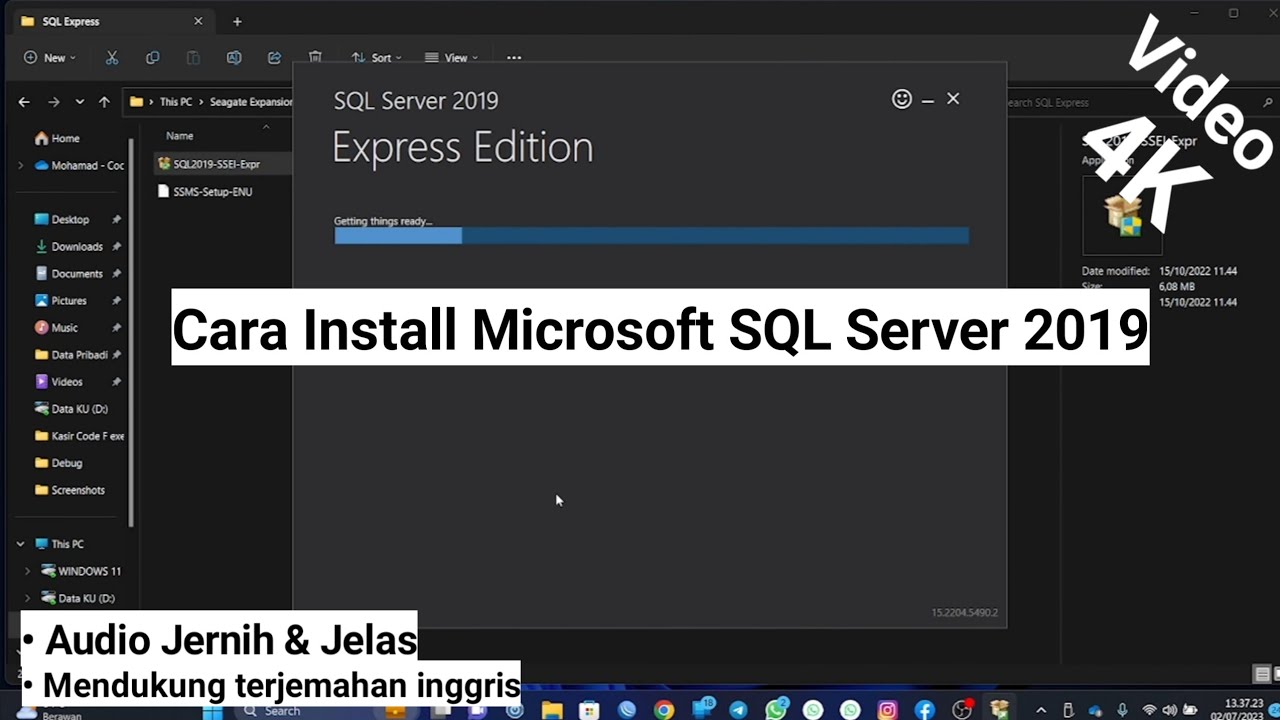Image resolution: width=1280 pixels, height=720 pixels.
Task: Switch to details view layout icon
Action: 1262,674
